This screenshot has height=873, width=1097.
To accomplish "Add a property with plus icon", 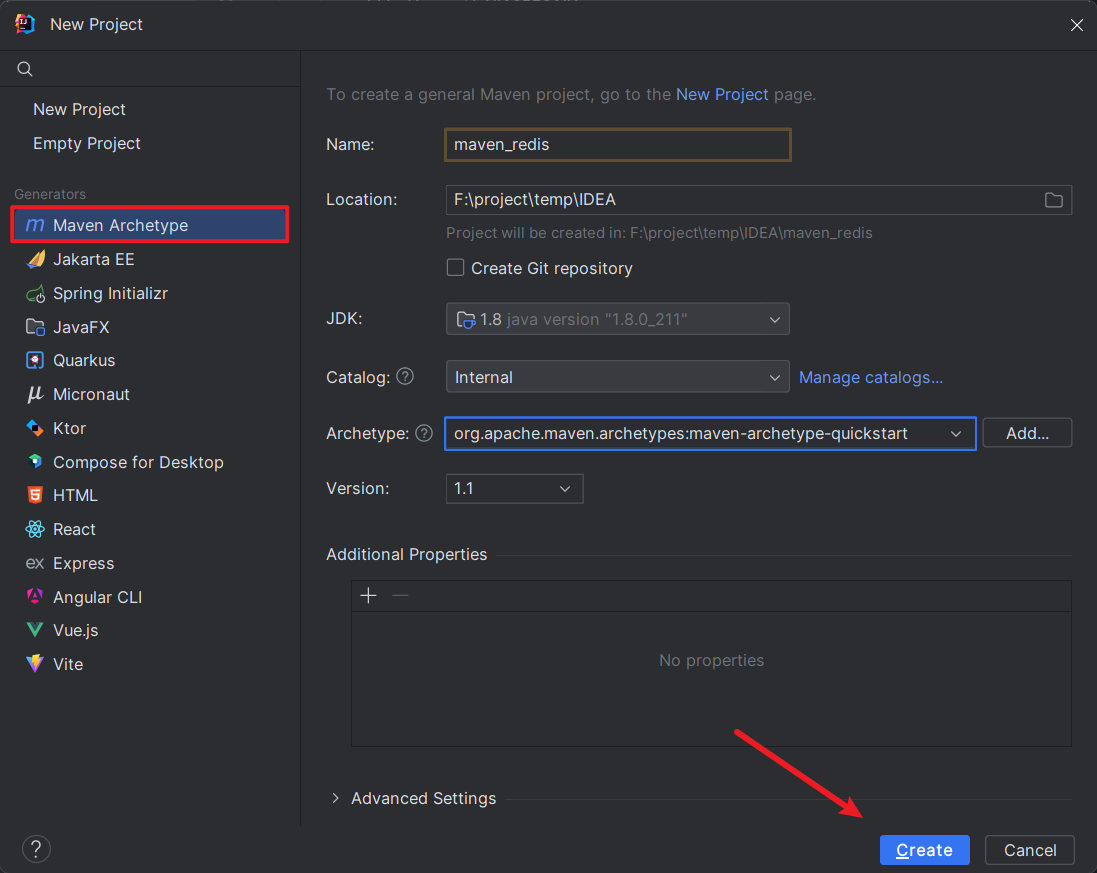I will (368, 595).
